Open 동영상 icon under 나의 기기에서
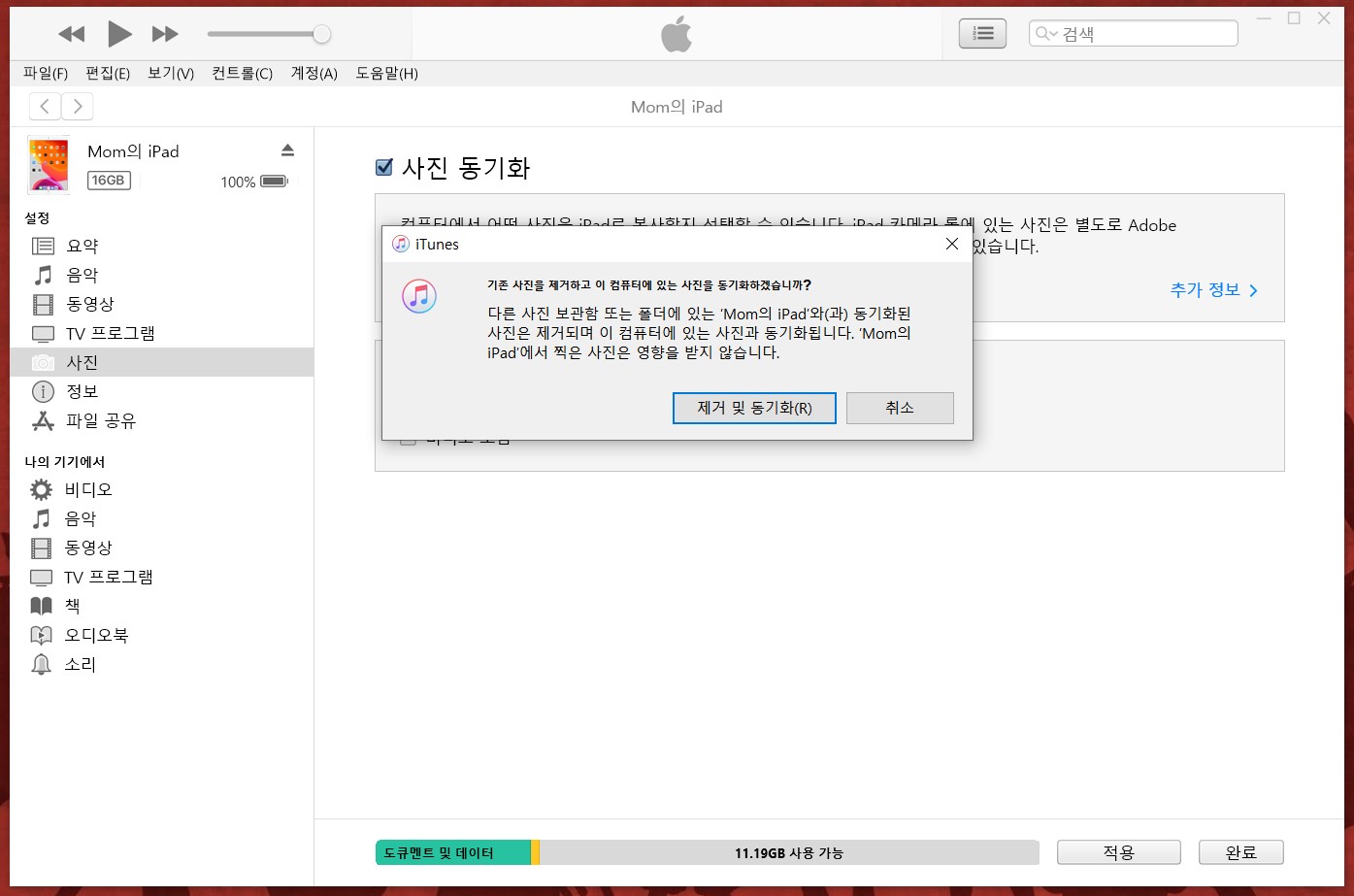Viewport: 1354px width, 896px height. 41,548
